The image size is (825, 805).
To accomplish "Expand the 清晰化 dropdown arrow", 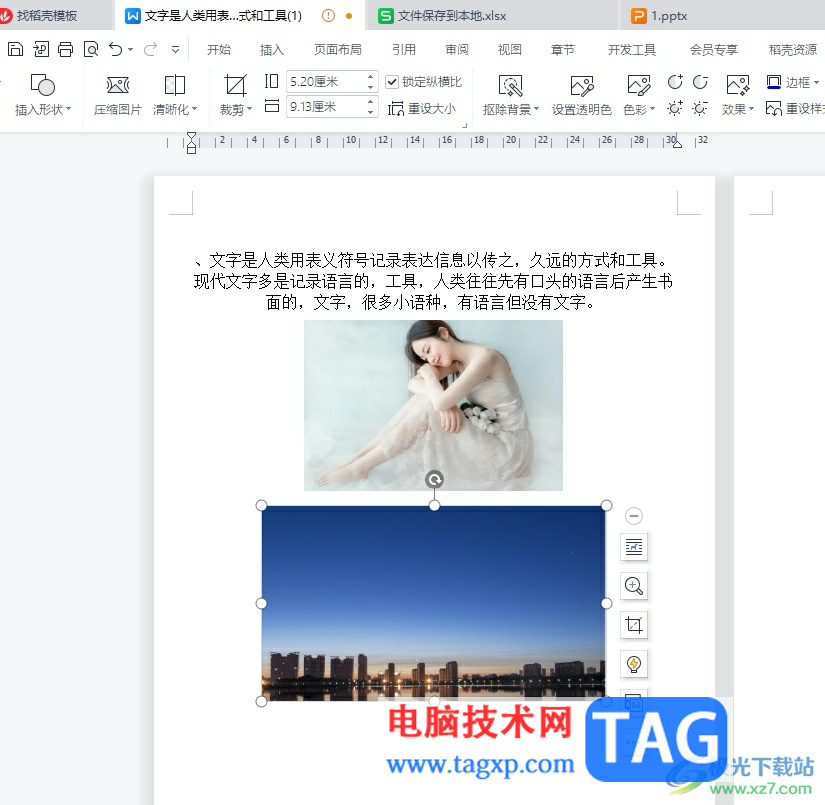I will tap(195, 109).
